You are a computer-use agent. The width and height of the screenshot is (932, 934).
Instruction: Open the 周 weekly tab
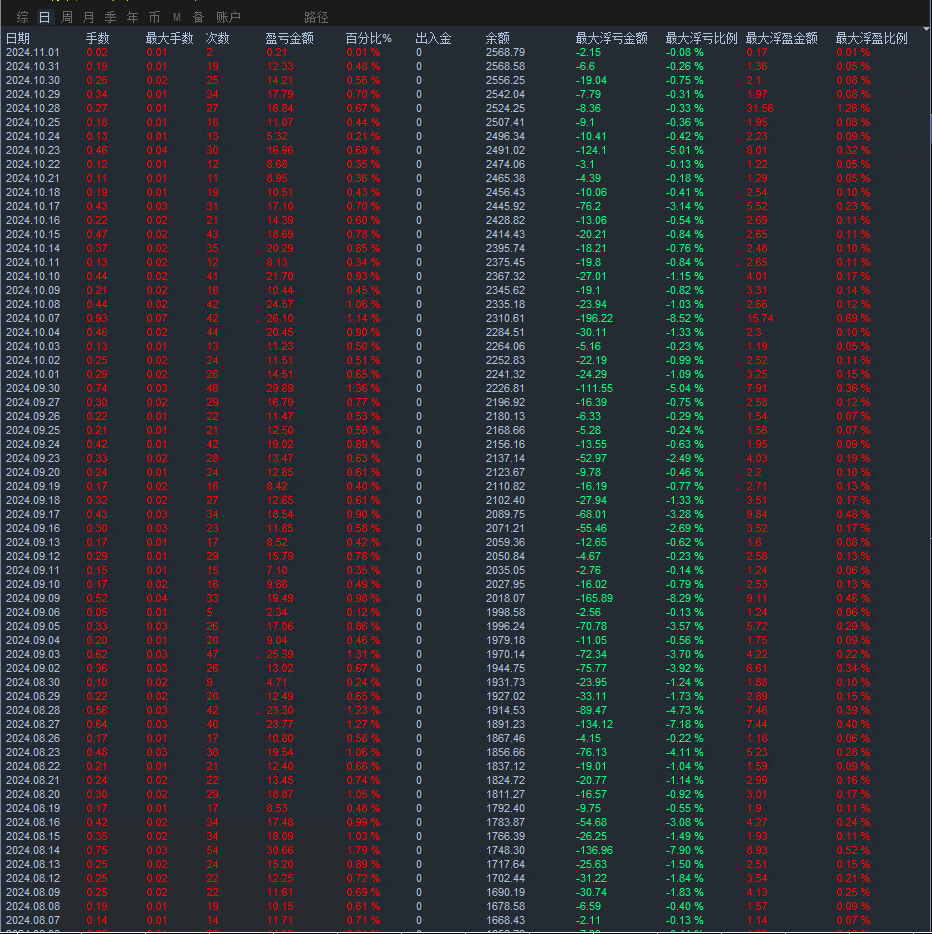67,17
